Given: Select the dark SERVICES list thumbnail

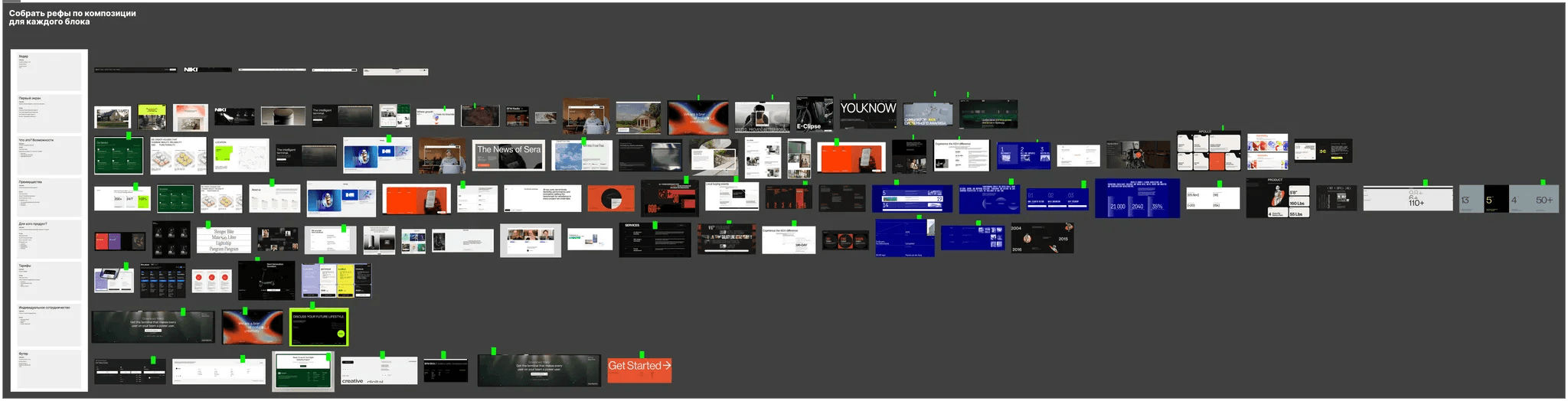Looking at the screenshot, I should point(655,240).
